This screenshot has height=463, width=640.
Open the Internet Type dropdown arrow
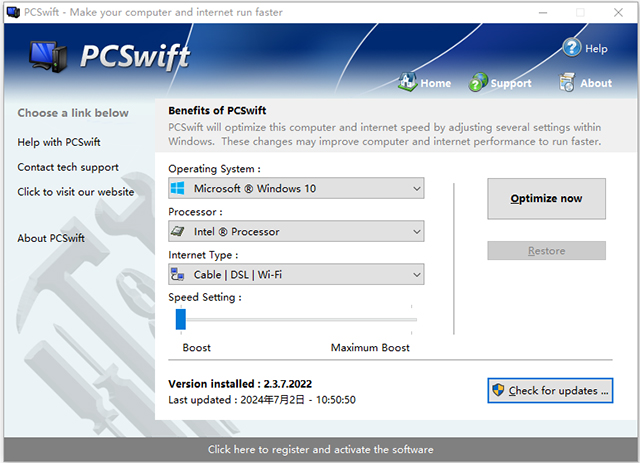[416, 274]
